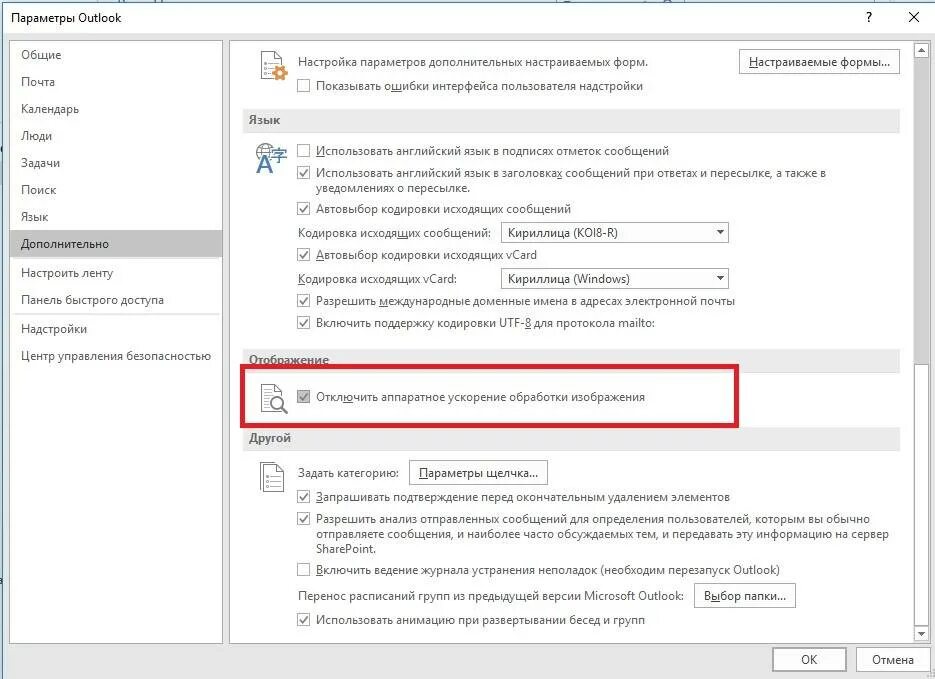Select the Поиск category

[116, 190]
